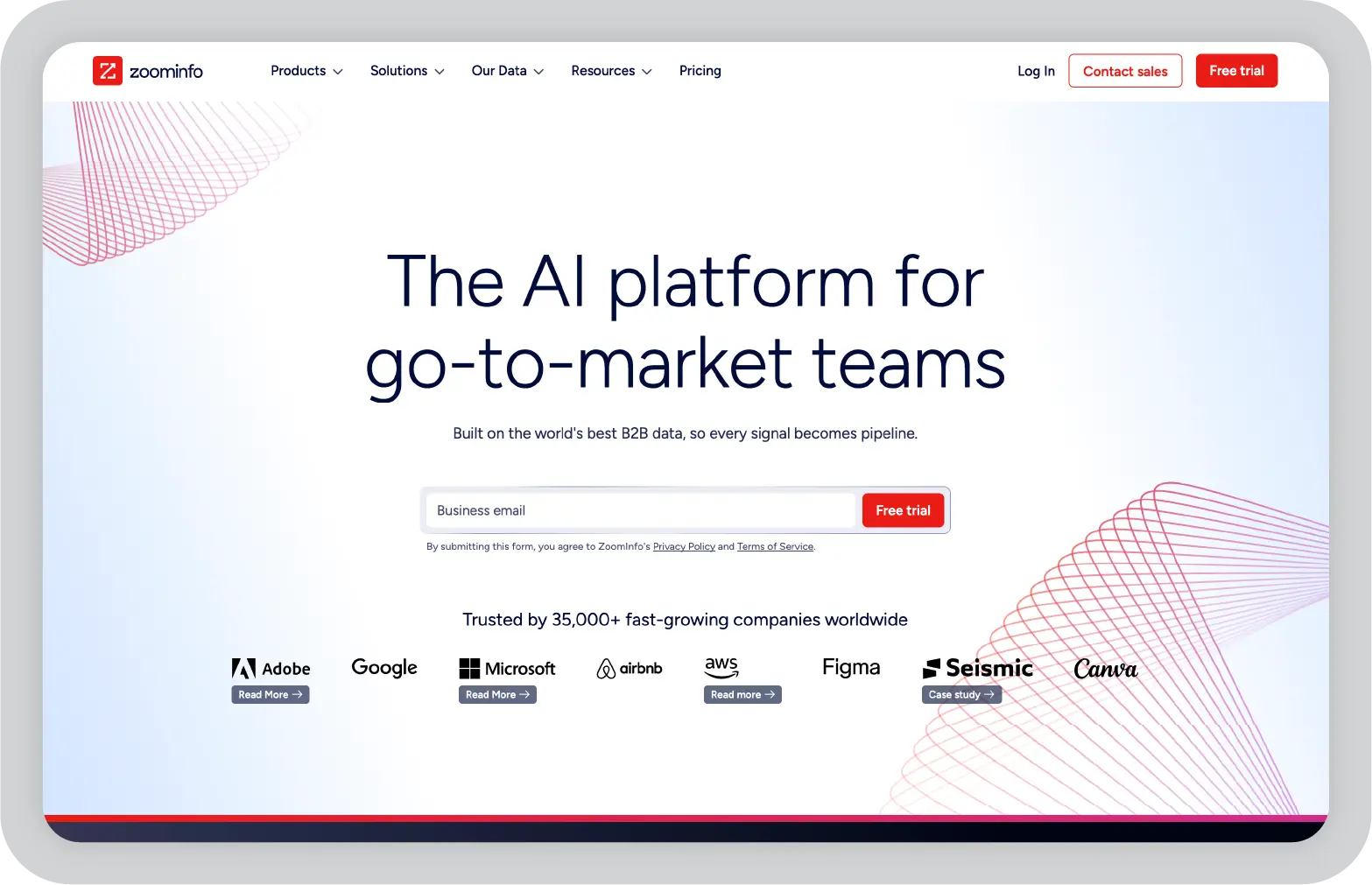Click Read More under Microsoft
The height and width of the screenshot is (885, 1372).
tap(497, 694)
